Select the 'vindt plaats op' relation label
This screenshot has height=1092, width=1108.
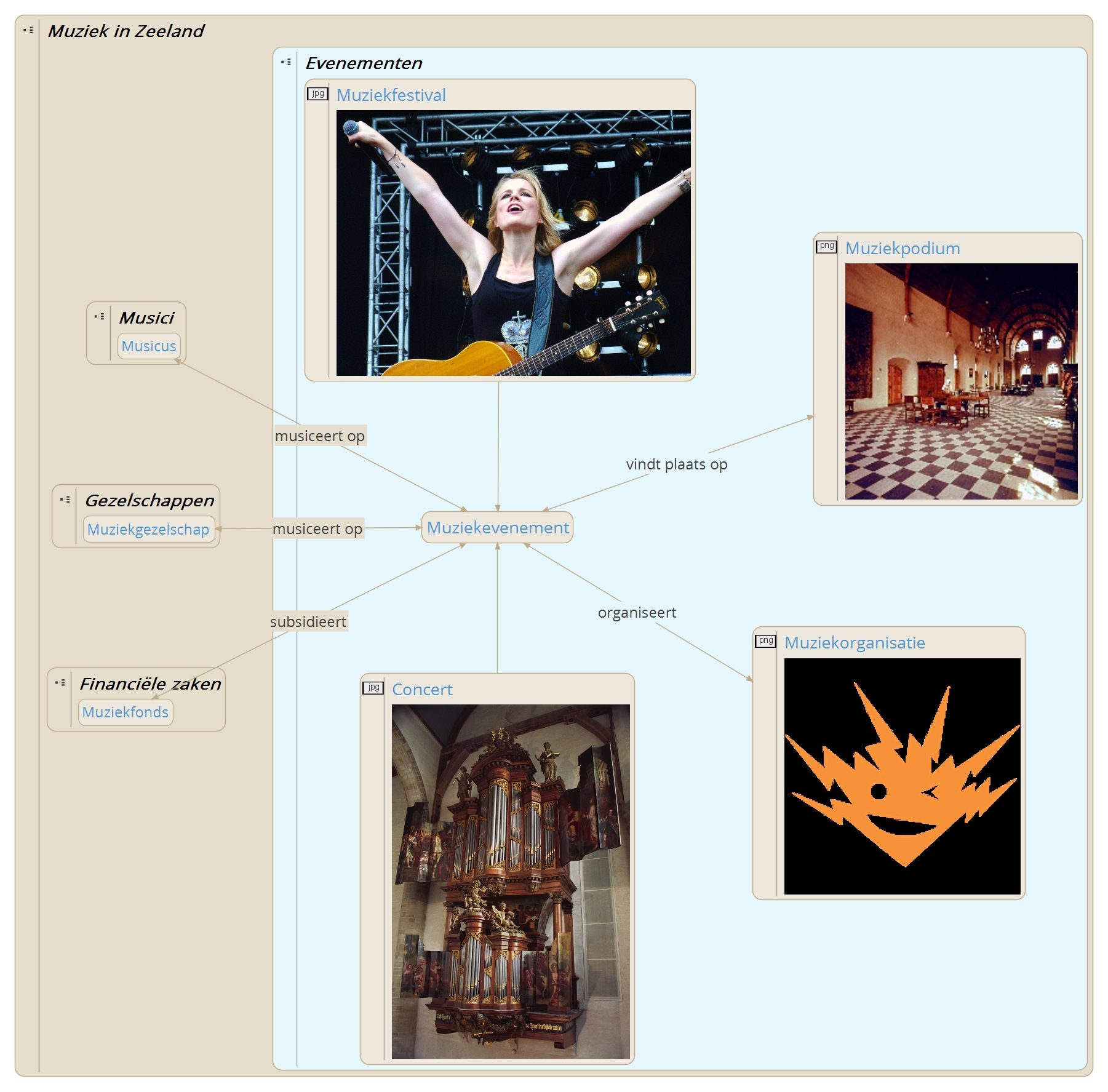(676, 464)
